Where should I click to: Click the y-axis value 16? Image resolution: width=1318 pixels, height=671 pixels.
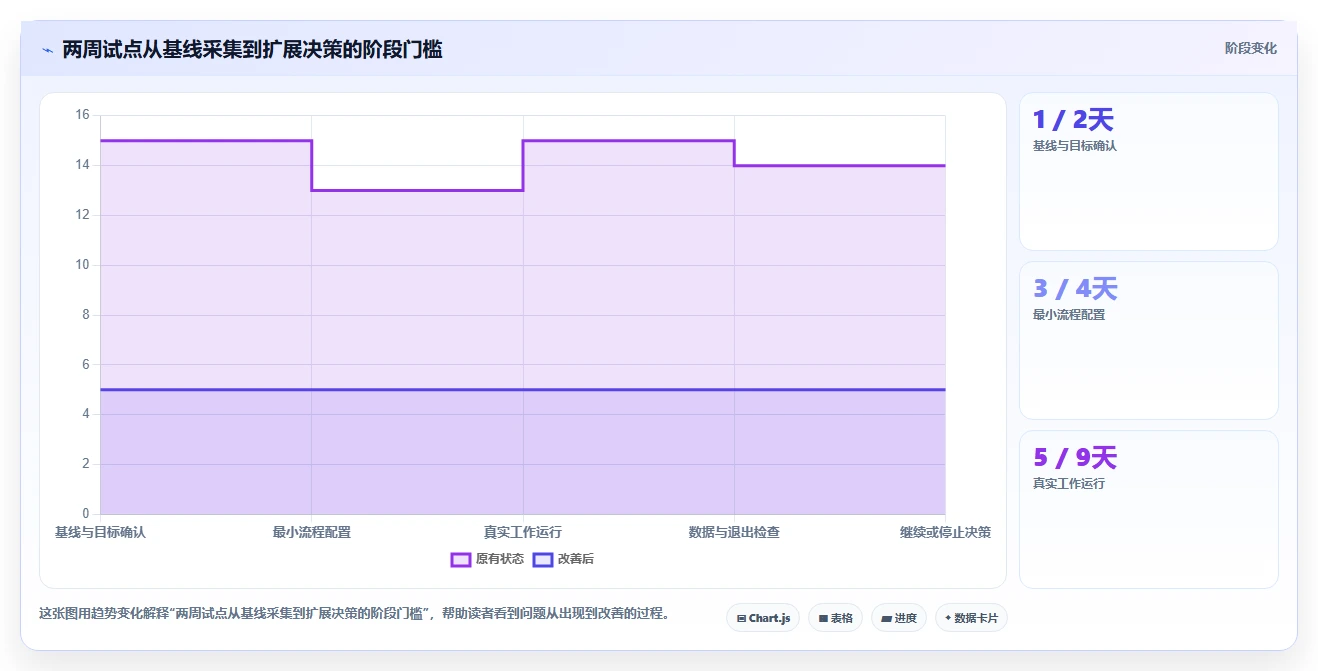pyautogui.click(x=82, y=115)
